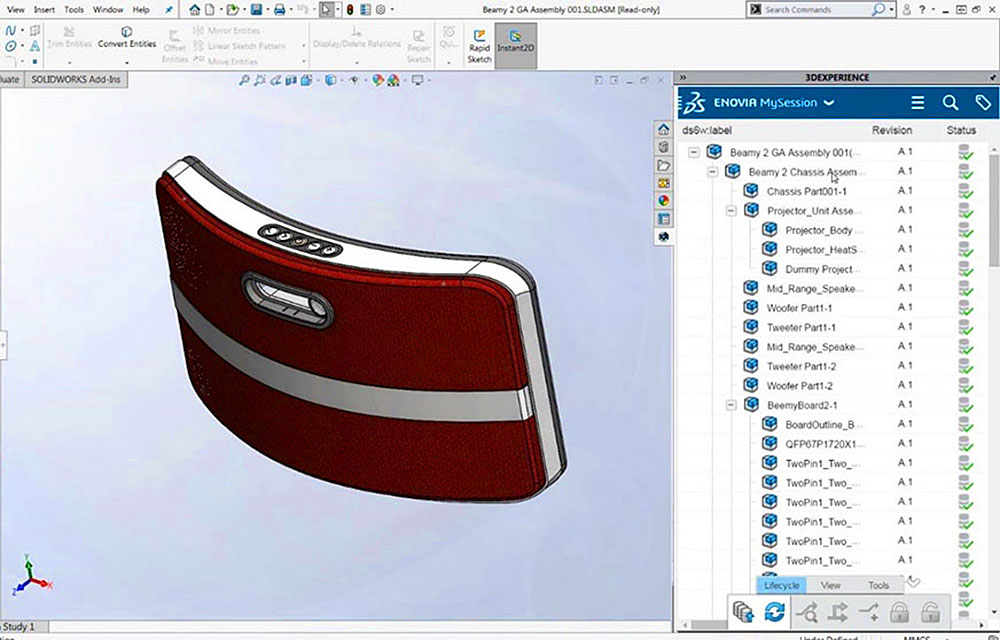
Task: Click the Lock icon in the Lifecycle bar
Action: pos(898,612)
